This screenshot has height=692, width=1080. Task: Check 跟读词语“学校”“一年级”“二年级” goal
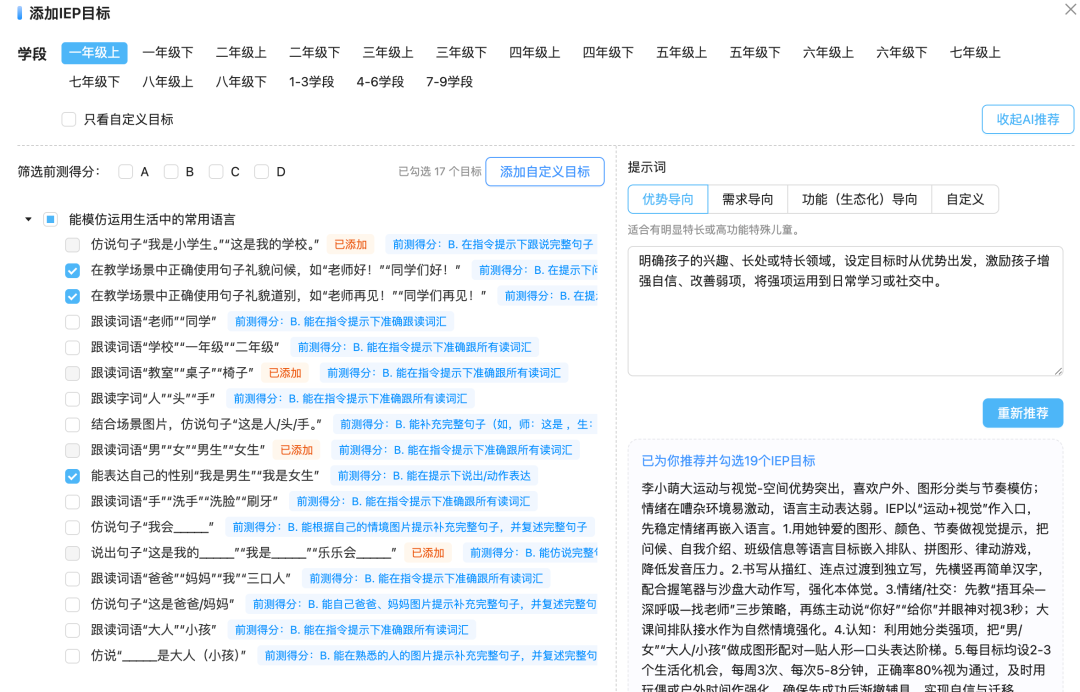pos(72,347)
